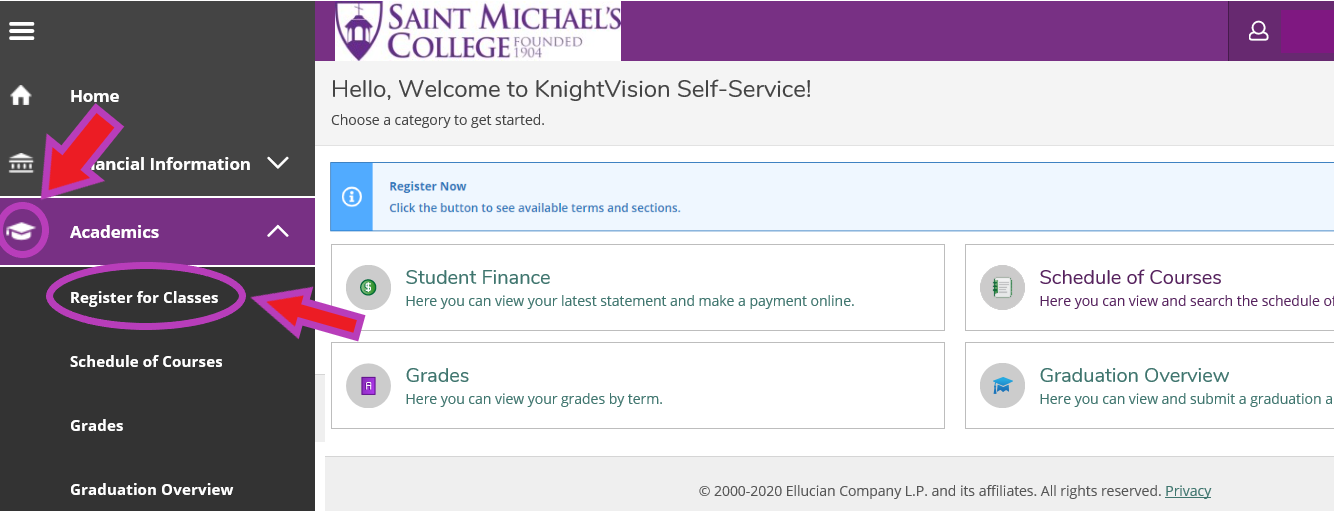This screenshot has height=511, width=1334.
Task: Click the Student Finance dollar icon
Action: tap(368, 287)
